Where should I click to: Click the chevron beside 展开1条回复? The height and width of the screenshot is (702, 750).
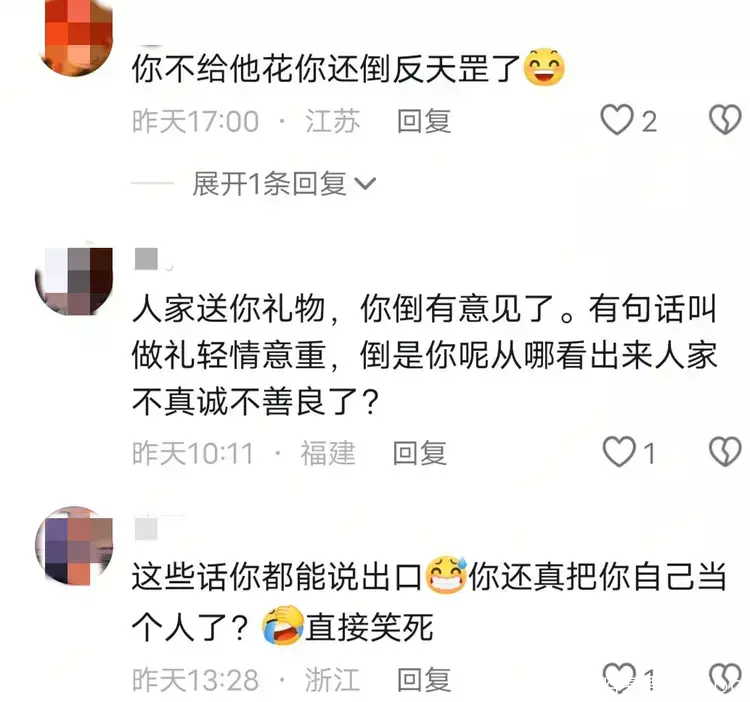[x=365, y=184]
